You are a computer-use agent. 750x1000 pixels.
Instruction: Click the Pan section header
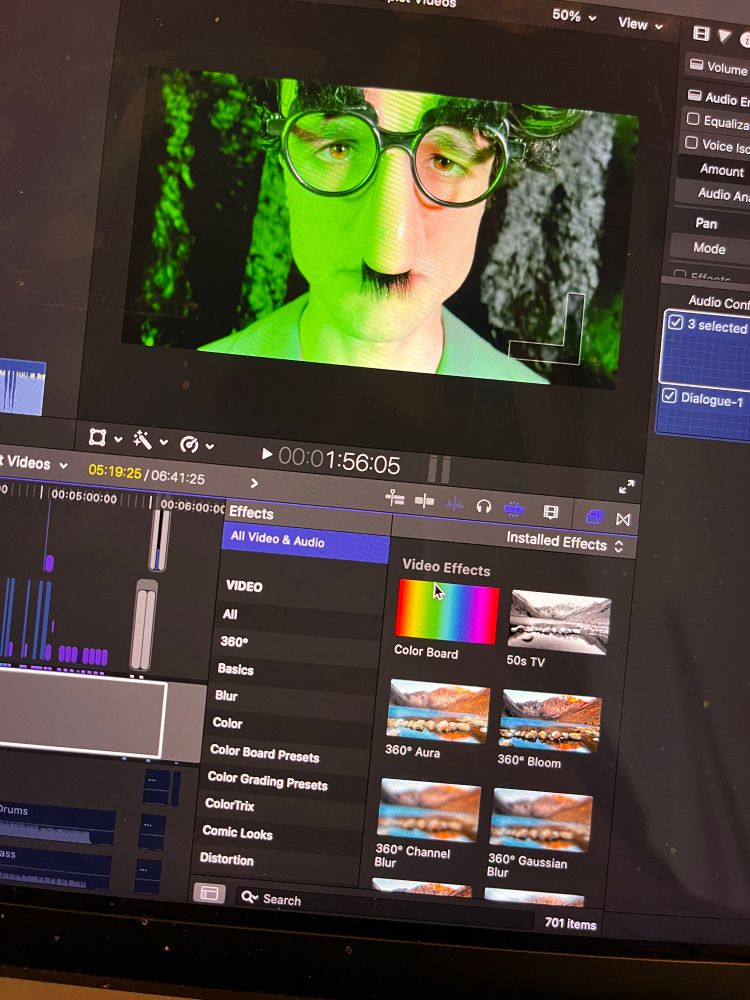(706, 223)
